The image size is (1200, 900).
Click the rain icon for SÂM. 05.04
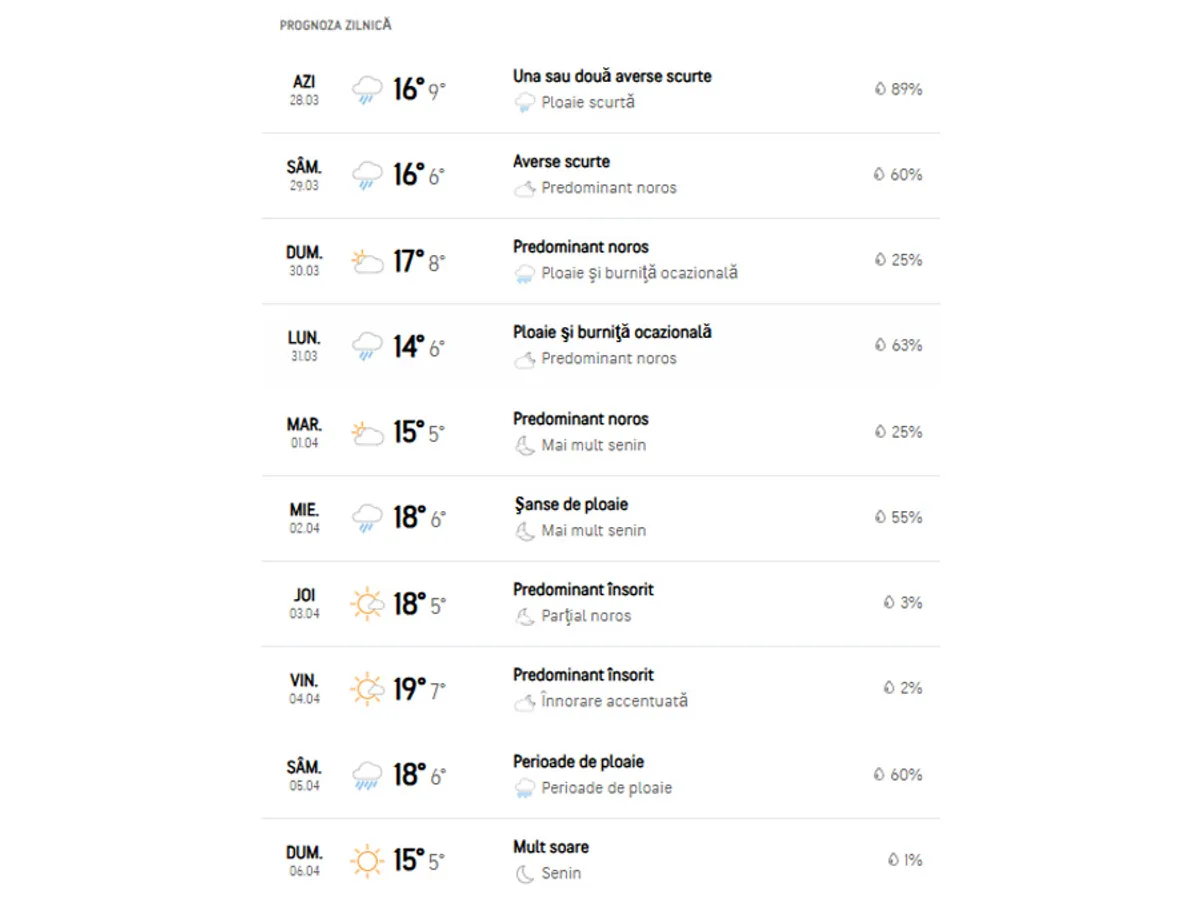coord(367,775)
